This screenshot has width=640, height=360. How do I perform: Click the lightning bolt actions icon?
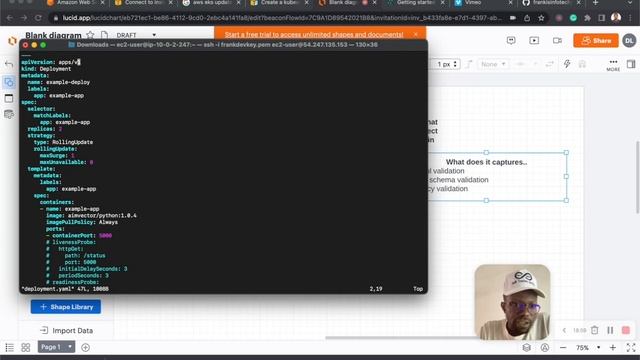(567, 64)
